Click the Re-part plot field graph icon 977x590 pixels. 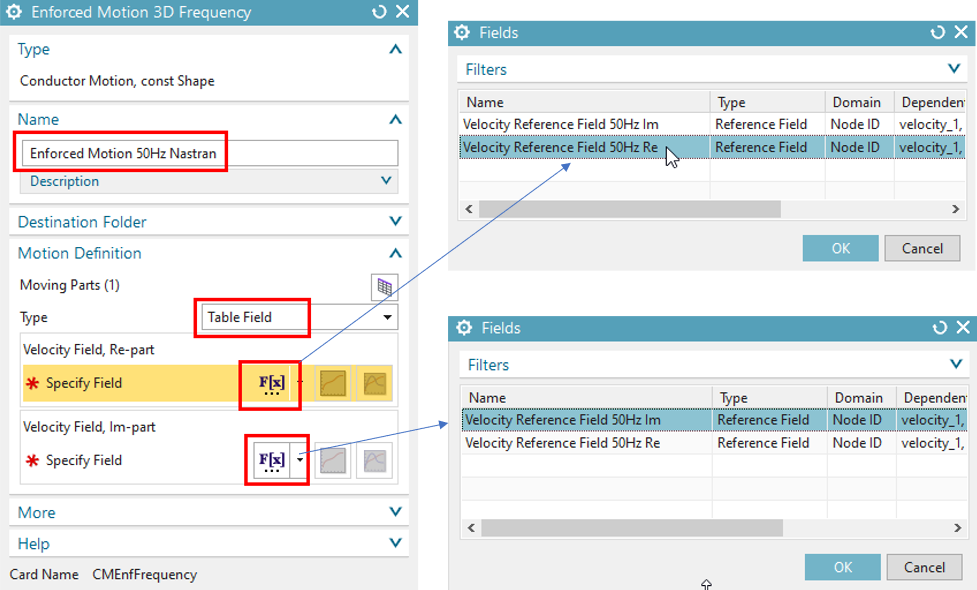point(375,383)
